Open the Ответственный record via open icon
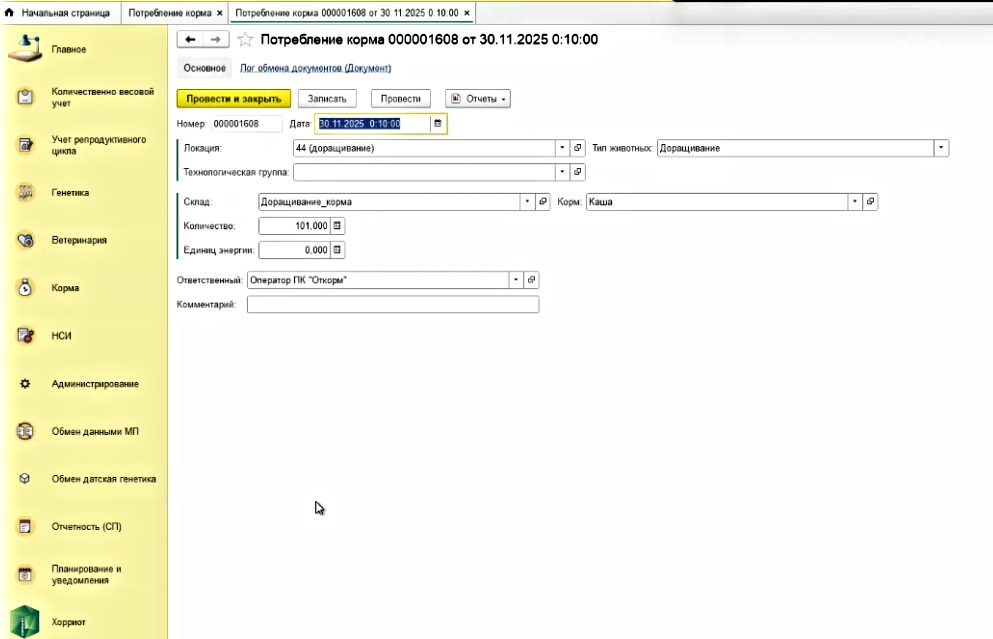Screen dimensions: 993x639 tap(531, 280)
